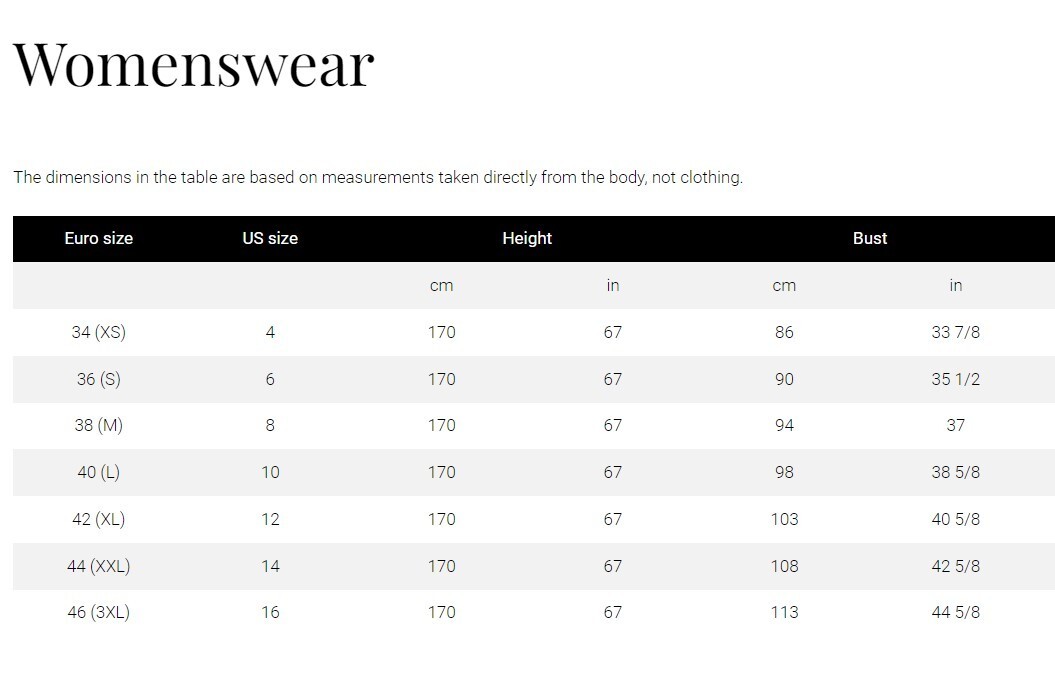This screenshot has height=697, width=1055.
Task: Click bust value 103 cm
Action: (x=785, y=519)
